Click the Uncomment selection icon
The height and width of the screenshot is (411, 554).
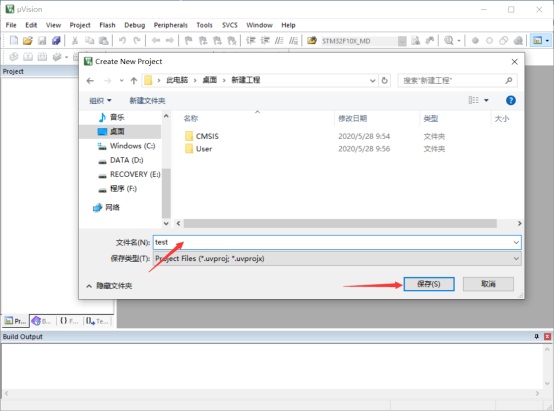293,41
